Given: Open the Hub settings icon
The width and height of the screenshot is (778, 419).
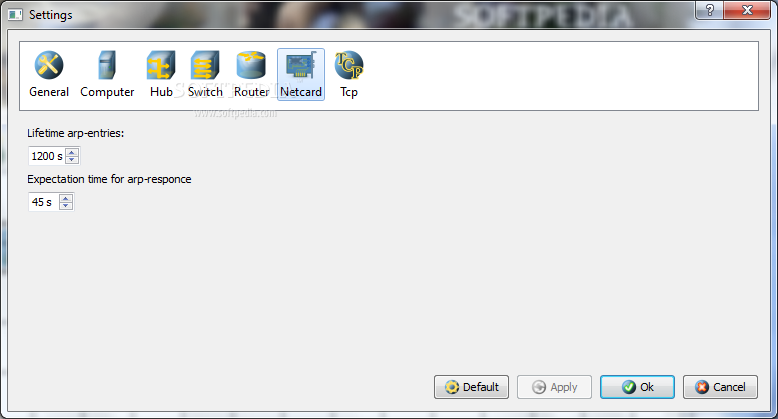Looking at the screenshot, I should click(x=161, y=65).
